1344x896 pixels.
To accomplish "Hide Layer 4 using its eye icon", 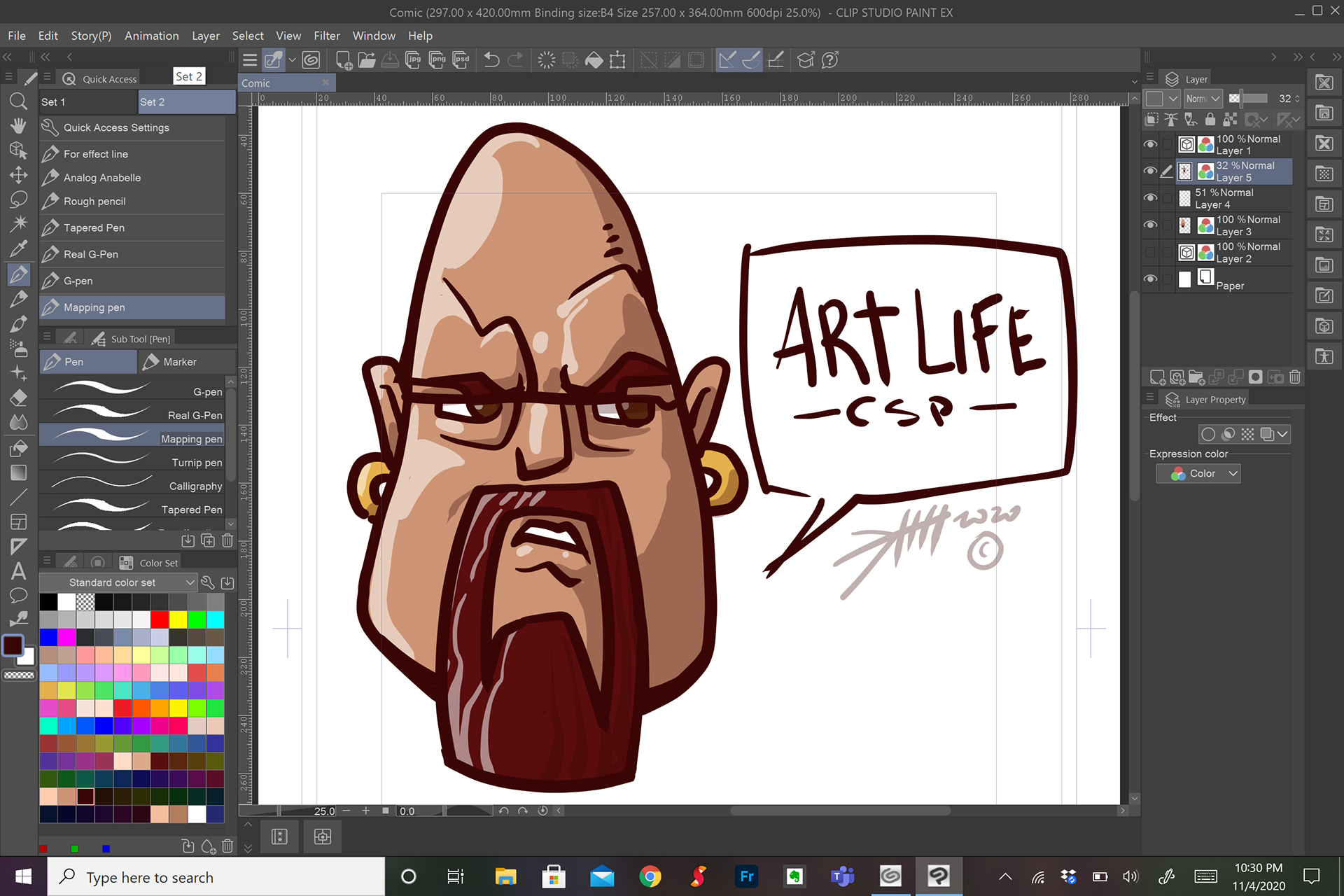I will (x=1150, y=198).
